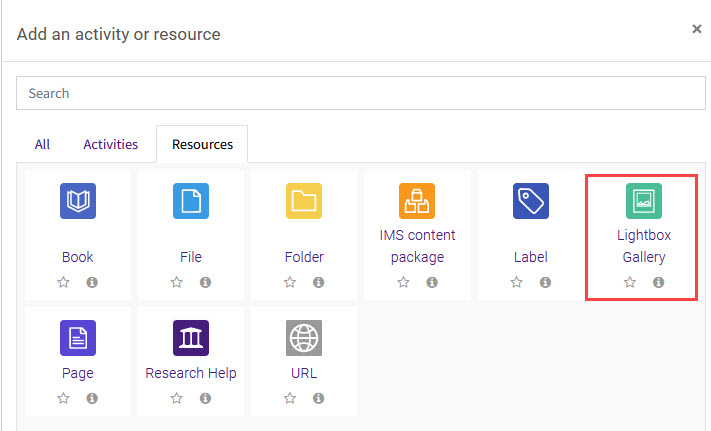Open the Lightbox Gallery text link
Image resolution: width=711 pixels, height=431 pixels.
644,246
